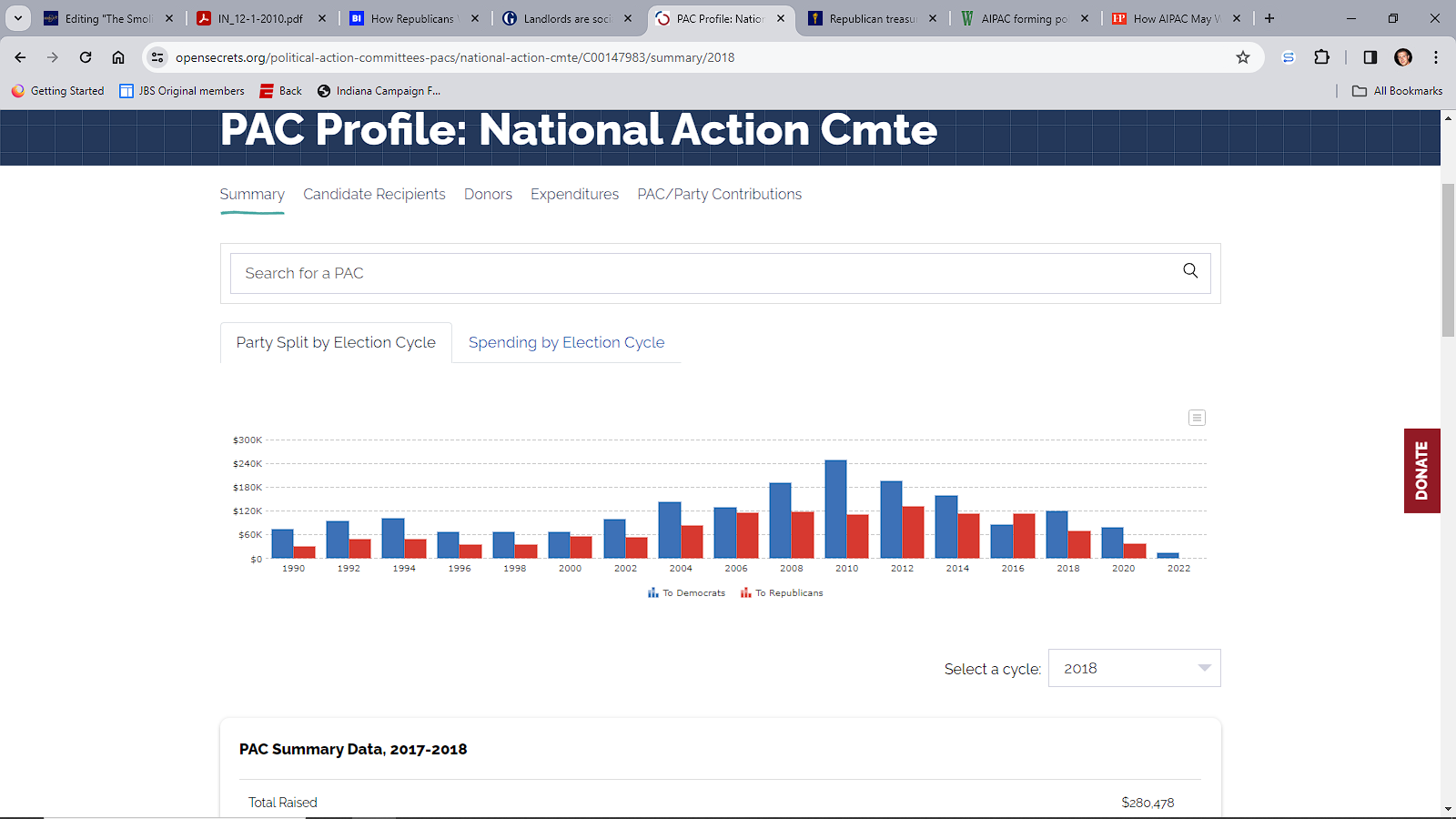The width and height of the screenshot is (1456, 819).
Task: Click the blue S extension icon
Action: pyautogui.click(x=1289, y=57)
